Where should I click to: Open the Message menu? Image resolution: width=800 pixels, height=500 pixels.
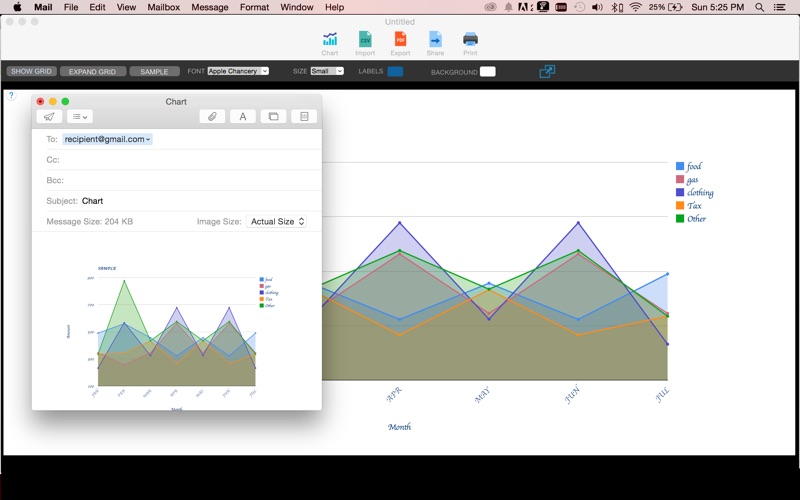(210, 7)
